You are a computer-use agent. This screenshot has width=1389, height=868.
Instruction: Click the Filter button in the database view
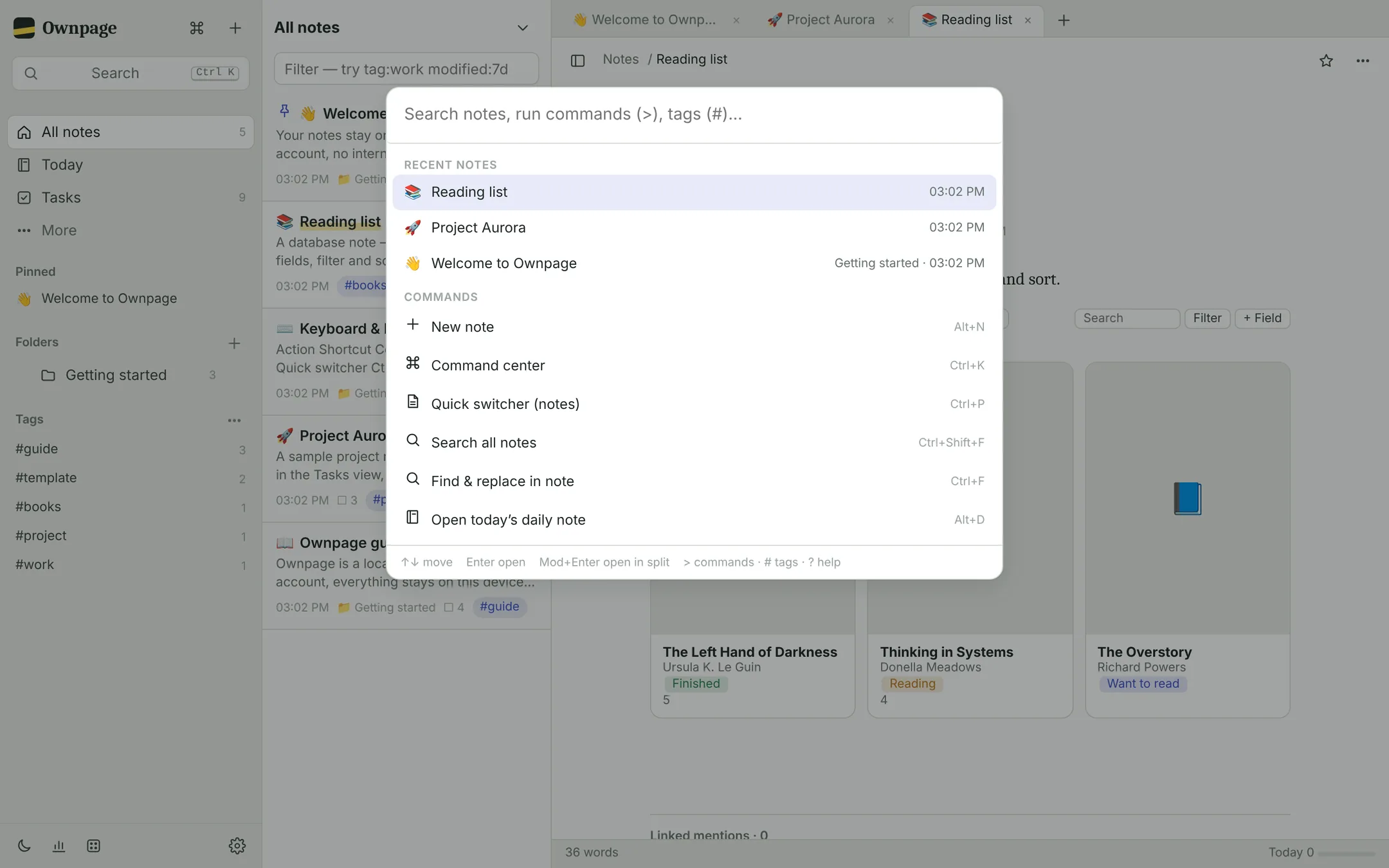coord(1207,318)
